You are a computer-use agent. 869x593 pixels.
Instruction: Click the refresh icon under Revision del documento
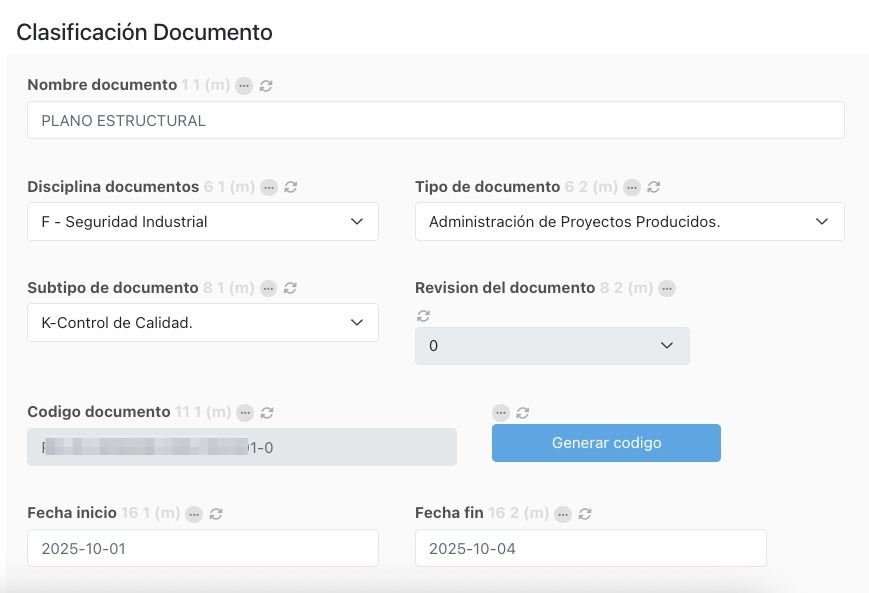point(423,315)
